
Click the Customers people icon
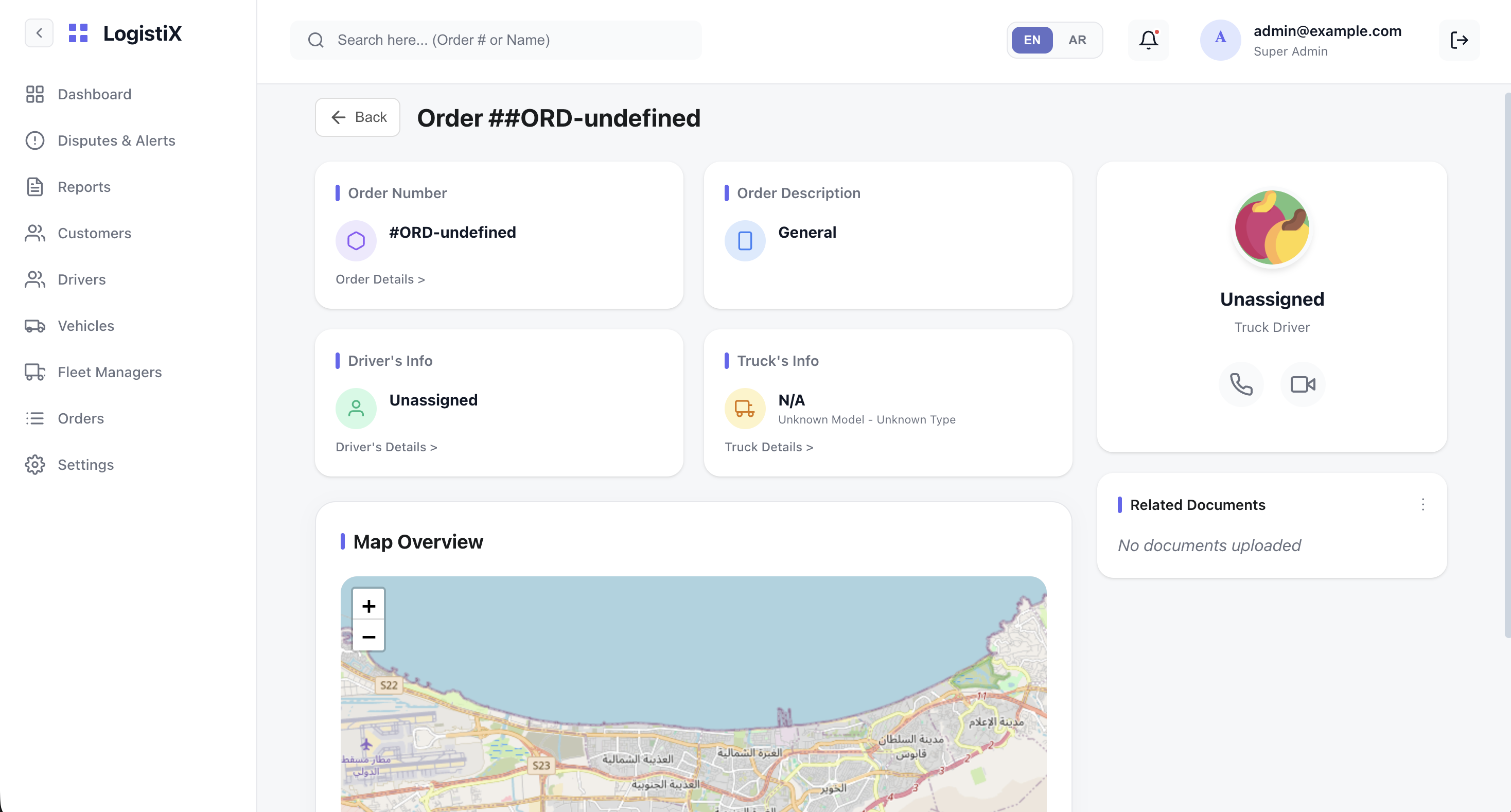click(35, 233)
